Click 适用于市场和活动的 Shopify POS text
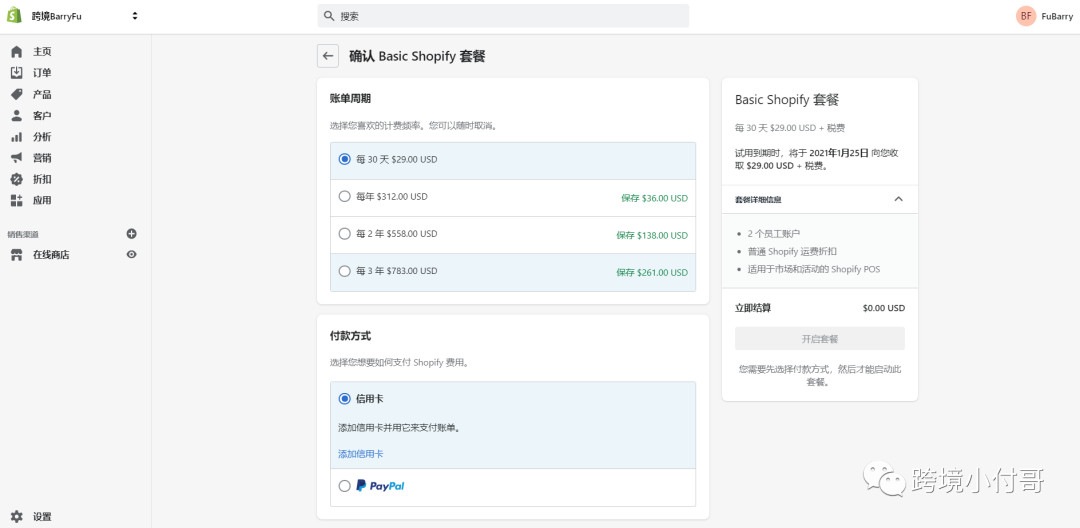 pyautogui.click(x=813, y=269)
